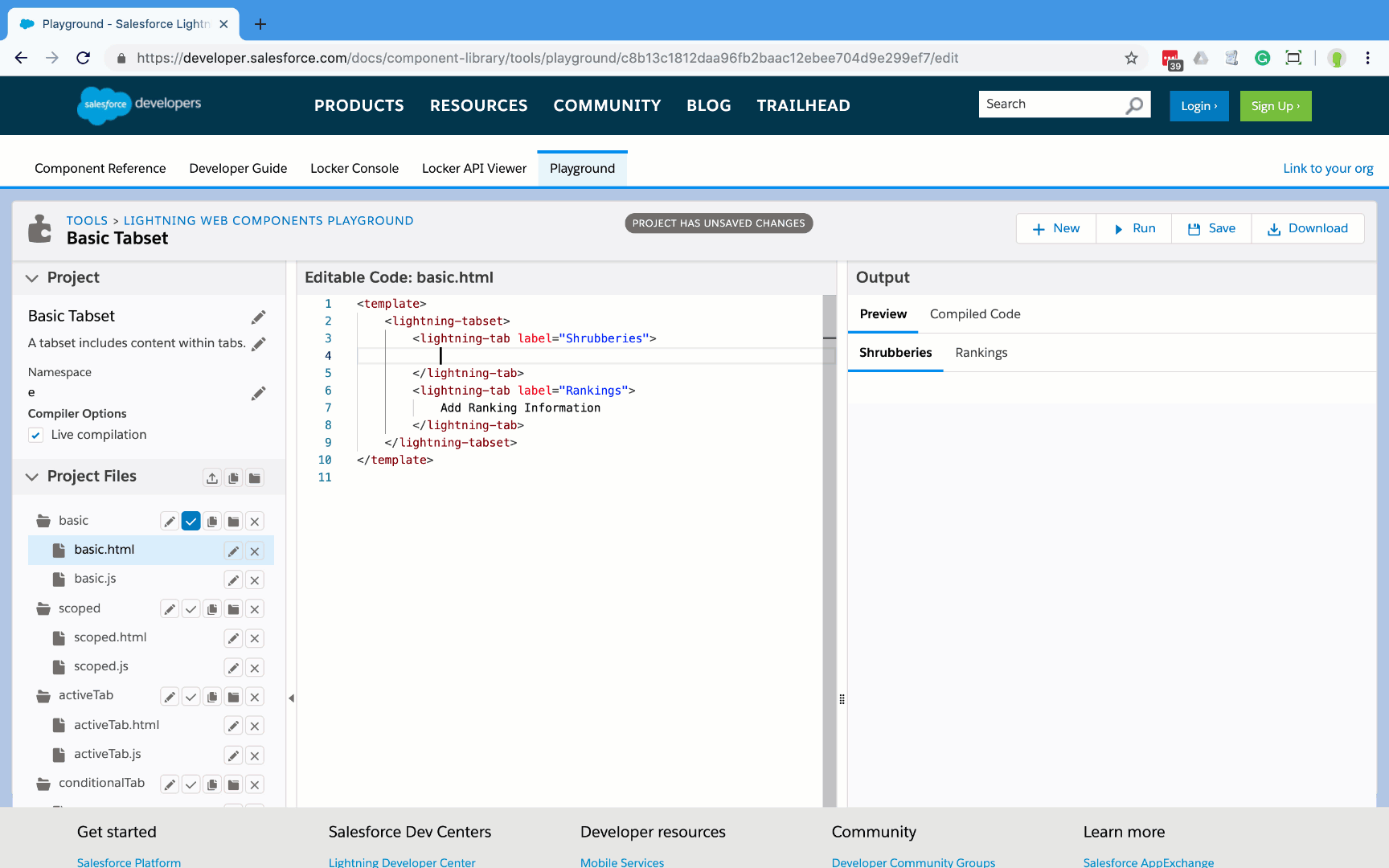Select the Shrubberies tab in preview

click(895, 353)
